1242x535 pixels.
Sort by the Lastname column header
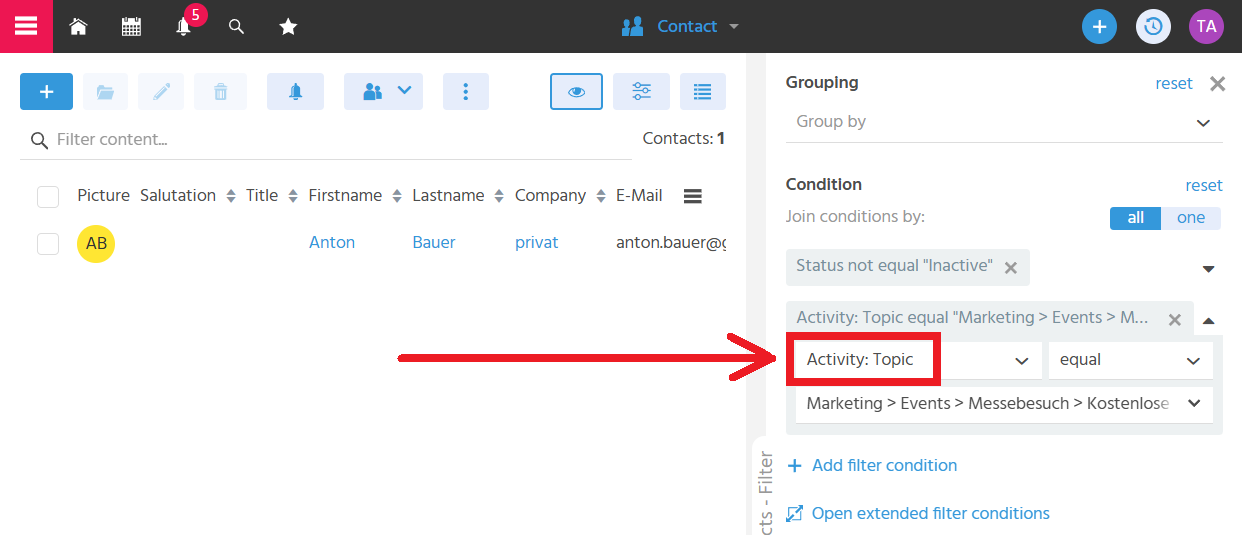pyautogui.click(x=448, y=196)
